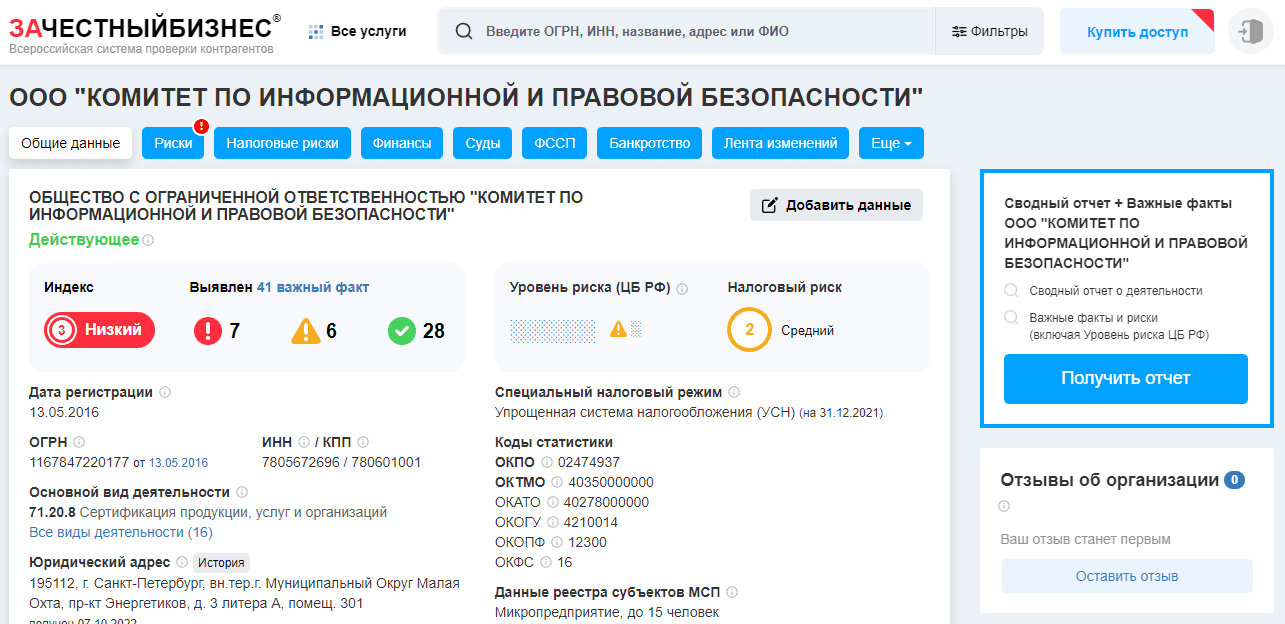Click the search input field at the top
1285x624 pixels.
(650, 31)
